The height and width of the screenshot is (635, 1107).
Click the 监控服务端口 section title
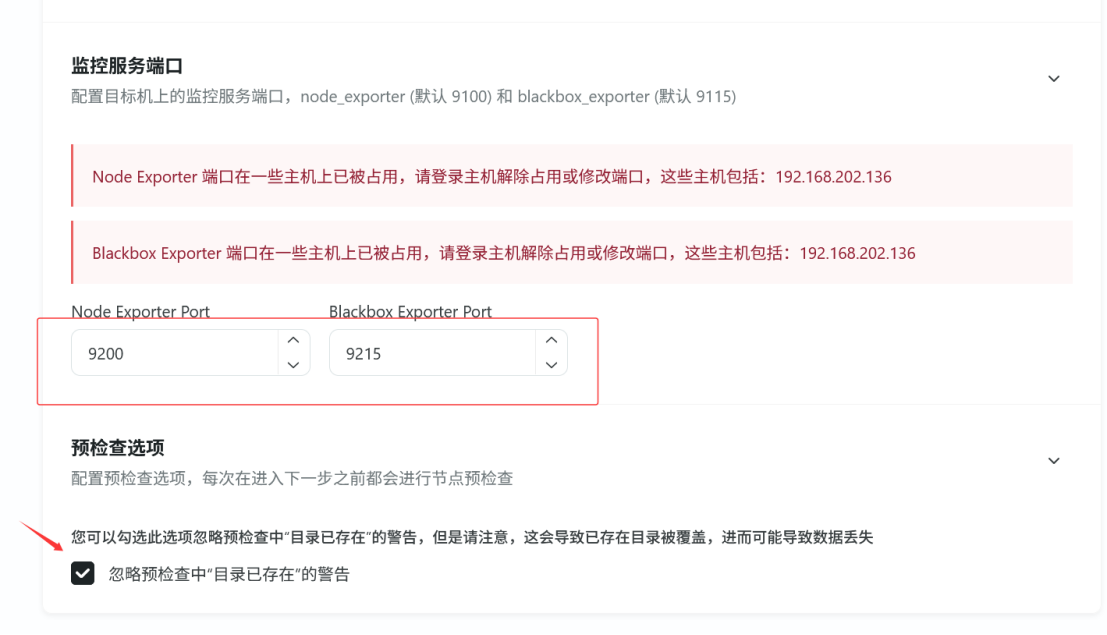[x=127, y=66]
